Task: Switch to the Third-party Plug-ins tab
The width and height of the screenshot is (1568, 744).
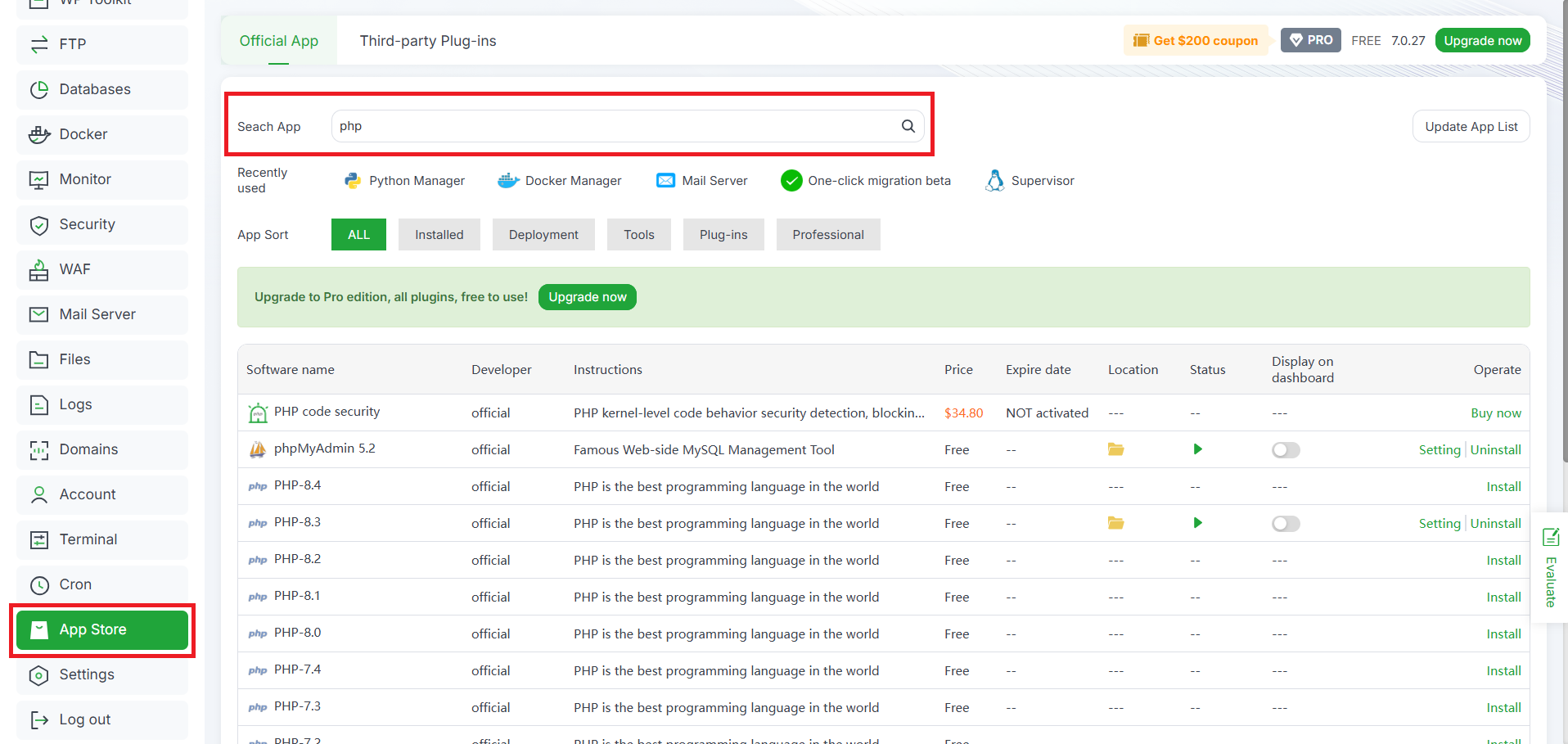Action: tap(428, 41)
